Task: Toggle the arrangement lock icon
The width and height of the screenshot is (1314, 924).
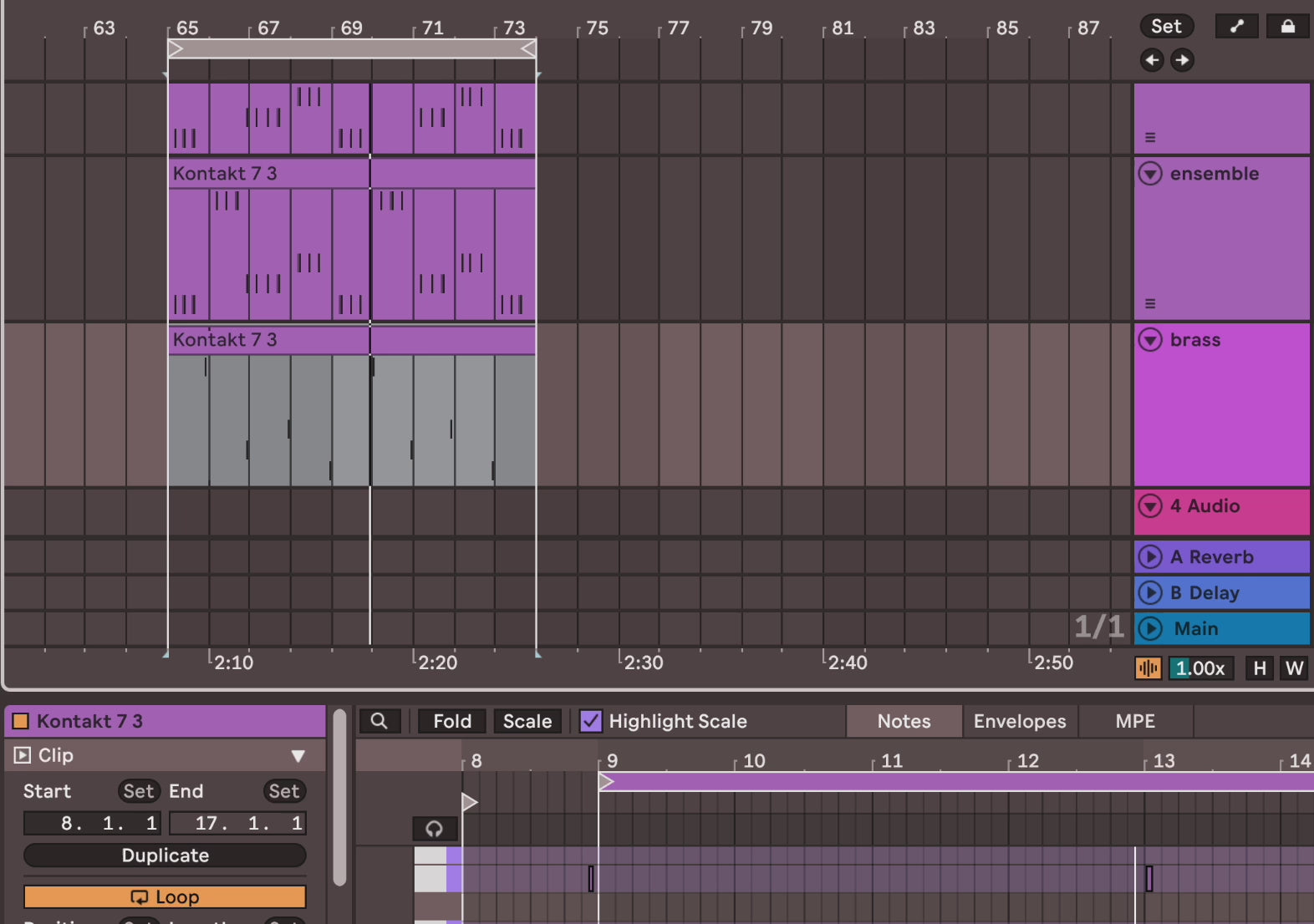Action: click(x=1287, y=27)
